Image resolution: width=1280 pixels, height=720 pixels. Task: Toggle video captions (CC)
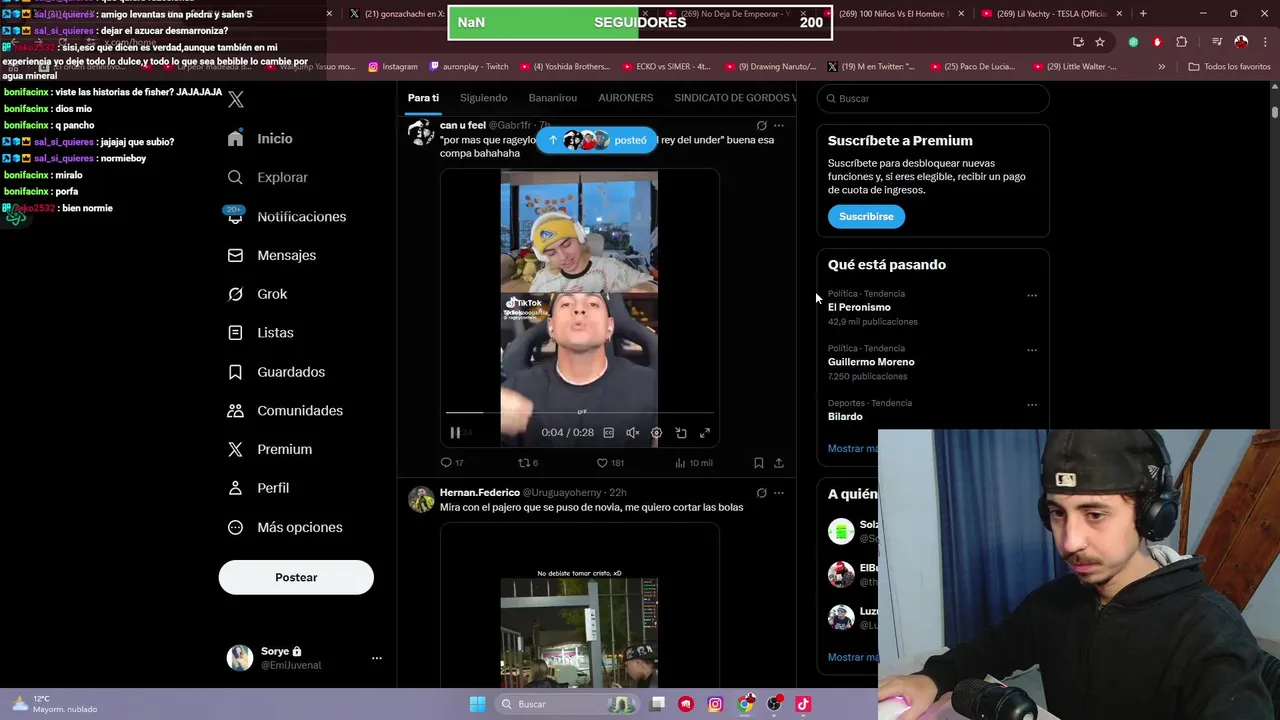pos(608,433)
